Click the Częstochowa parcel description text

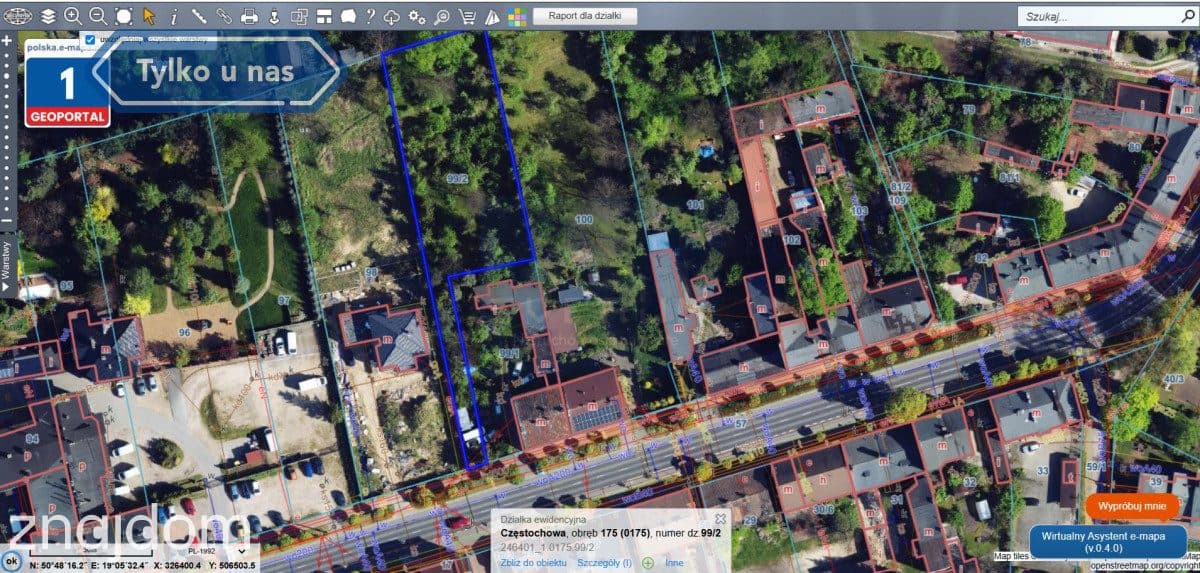(x=610, y=533)
